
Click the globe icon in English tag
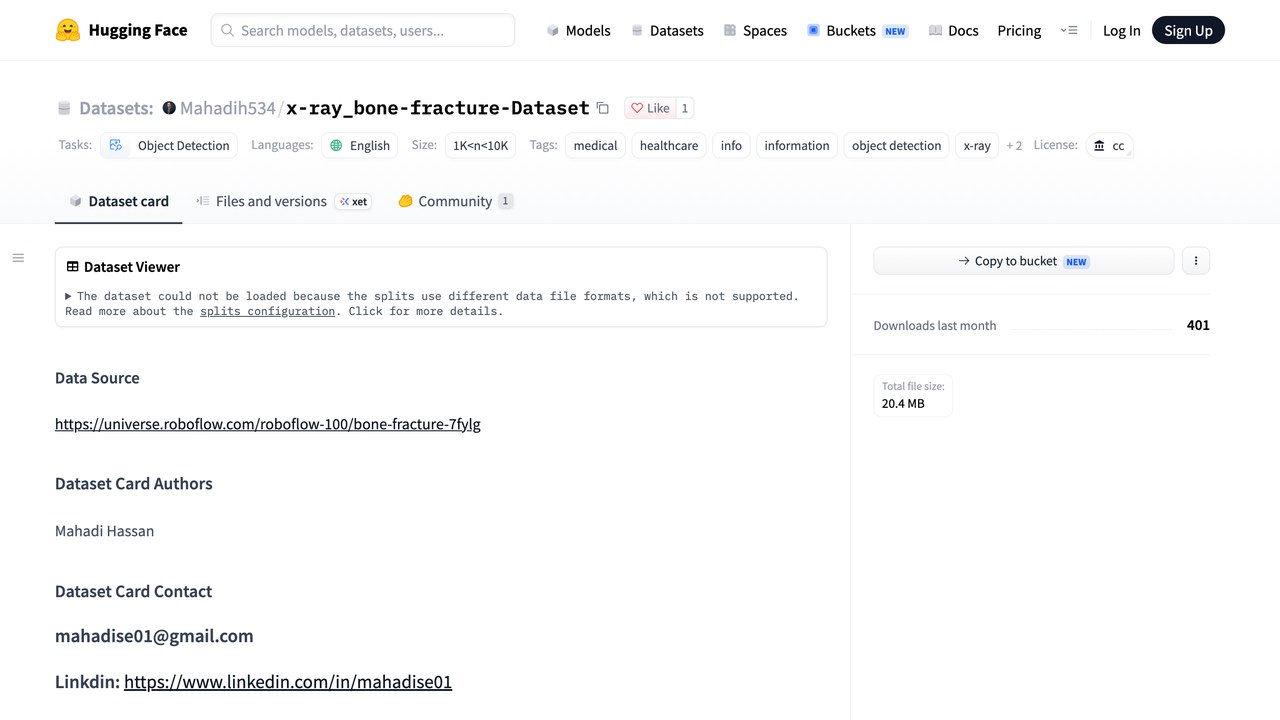pyautogui.click(x=336, y=145)
